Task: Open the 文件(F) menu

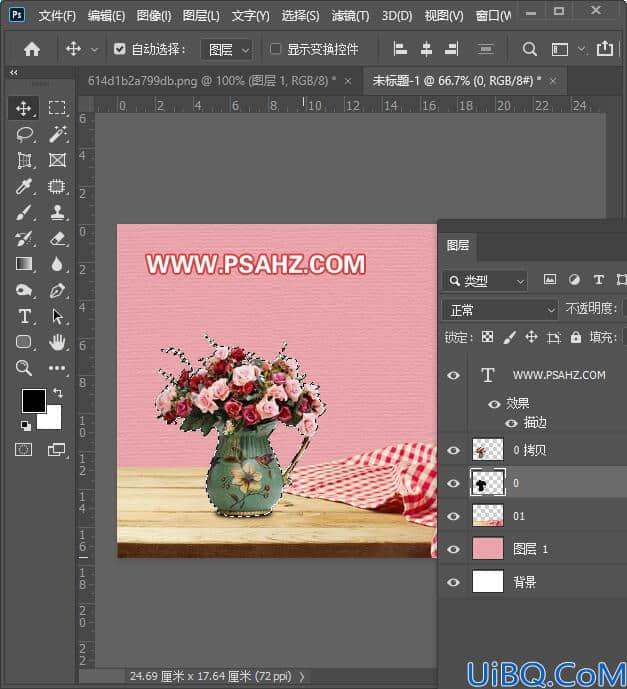Action: pyautogui.click(x=57, y=16)
